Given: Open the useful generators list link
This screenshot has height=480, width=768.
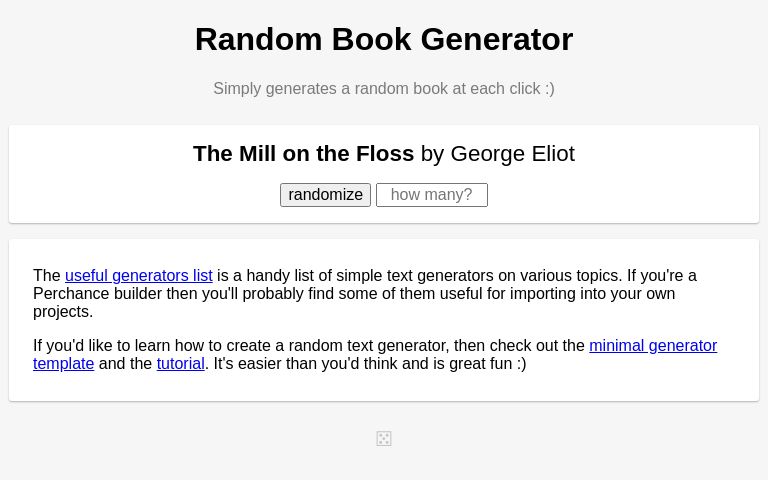Looking at the screenshot, I should coord(139,276).
